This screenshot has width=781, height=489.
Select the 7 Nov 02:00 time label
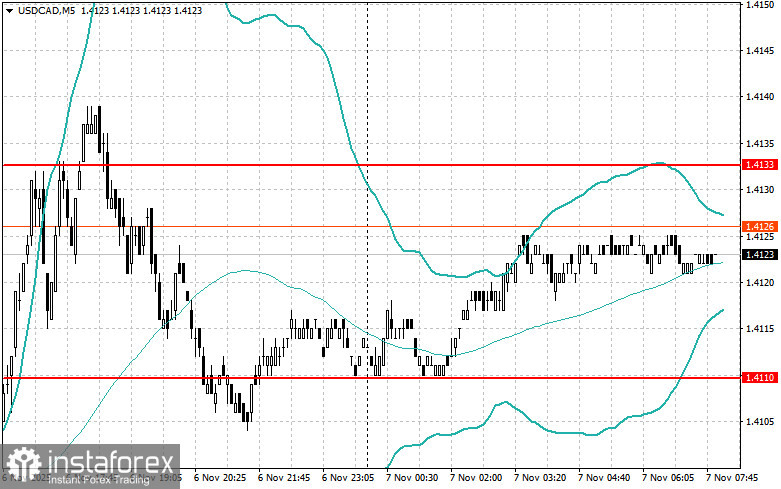[476, 478]
